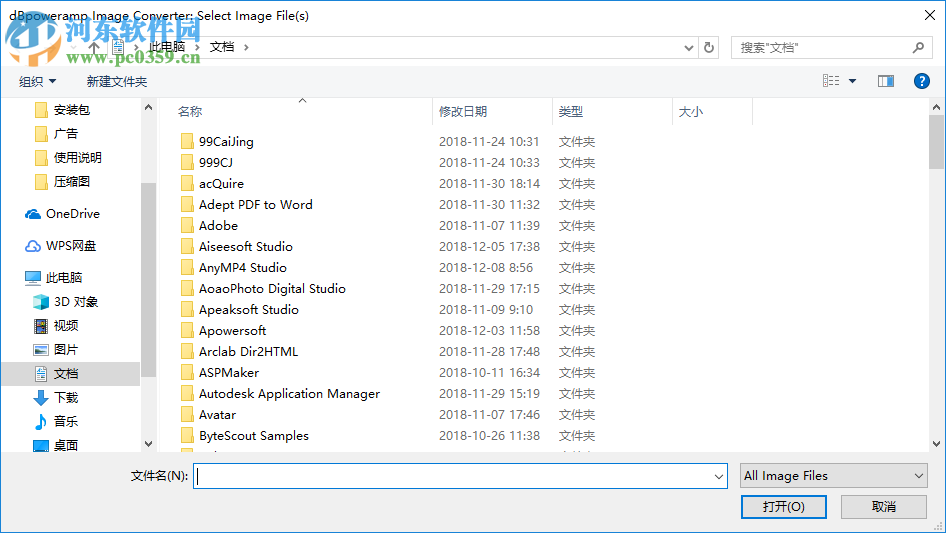Viewport: 946px width, 533px height.
Task: Sort by the 大小 column header
Action: (x=691, y=112)
